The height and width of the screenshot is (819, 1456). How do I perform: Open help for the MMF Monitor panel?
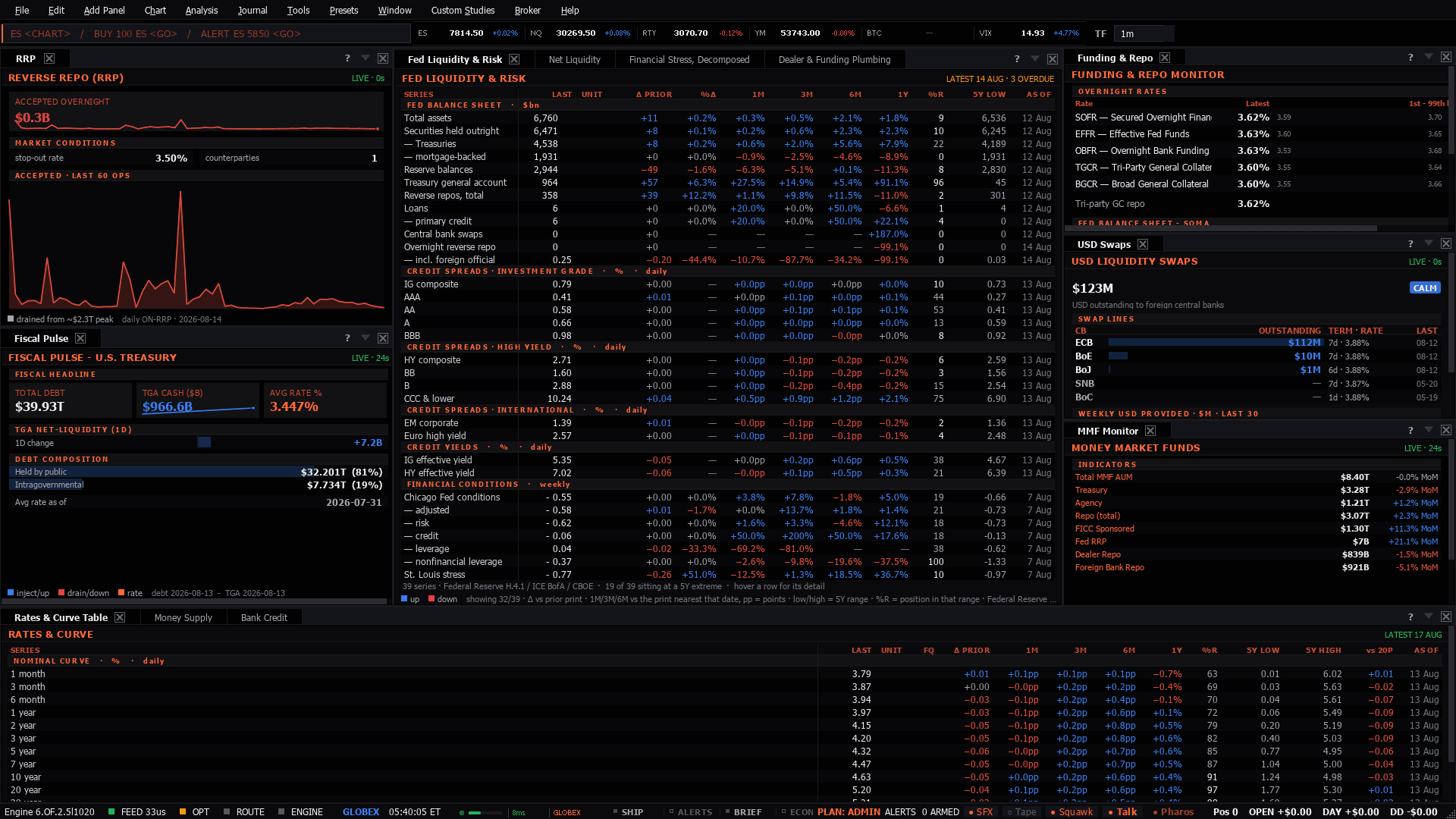1410,431
